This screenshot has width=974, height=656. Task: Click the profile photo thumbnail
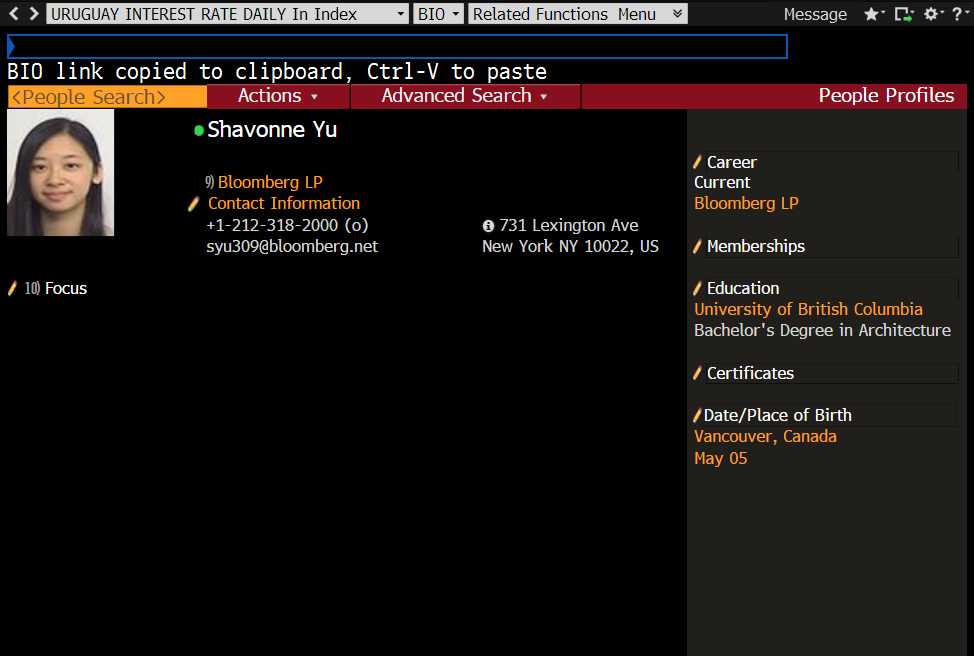tap(60, 173)
